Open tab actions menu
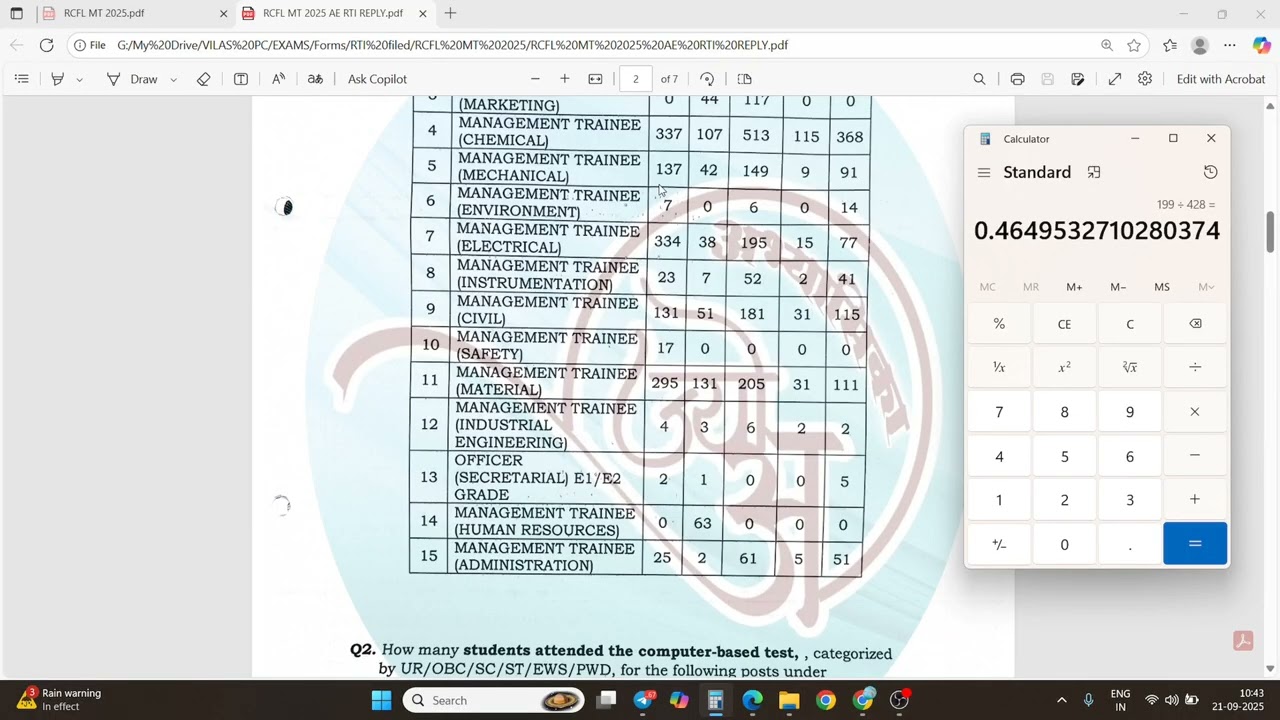Viewport: 1280px width, 720px height. [16, 13]
